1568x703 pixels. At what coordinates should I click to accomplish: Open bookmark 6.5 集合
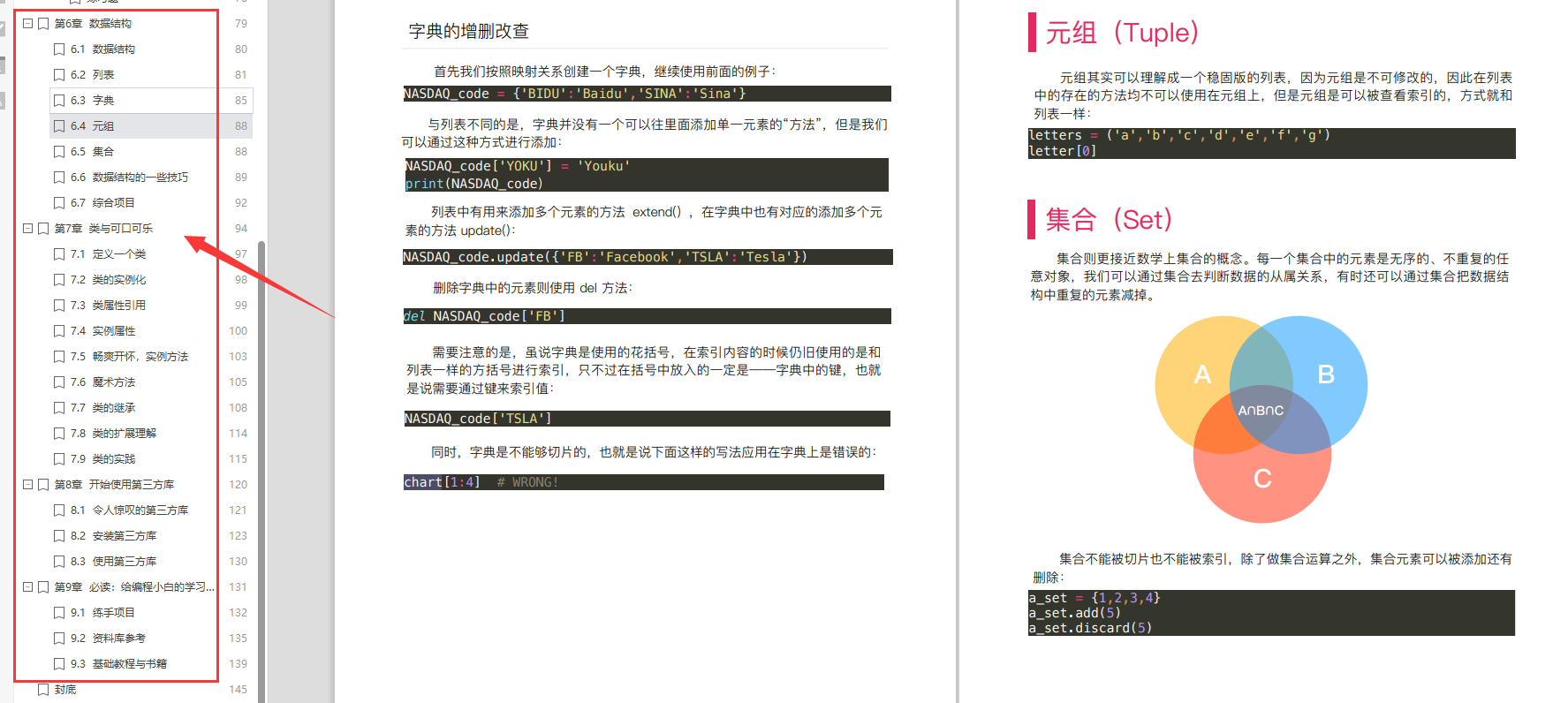[92, 152]
